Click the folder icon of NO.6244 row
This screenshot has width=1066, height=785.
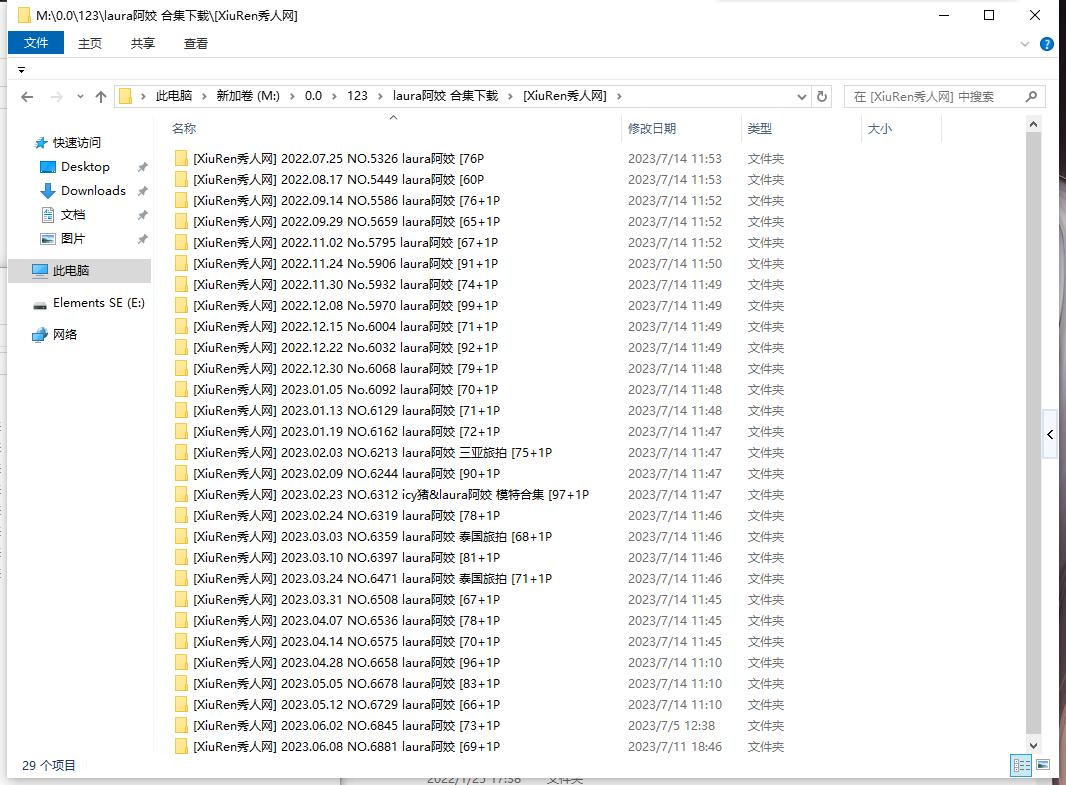point(181,474)
